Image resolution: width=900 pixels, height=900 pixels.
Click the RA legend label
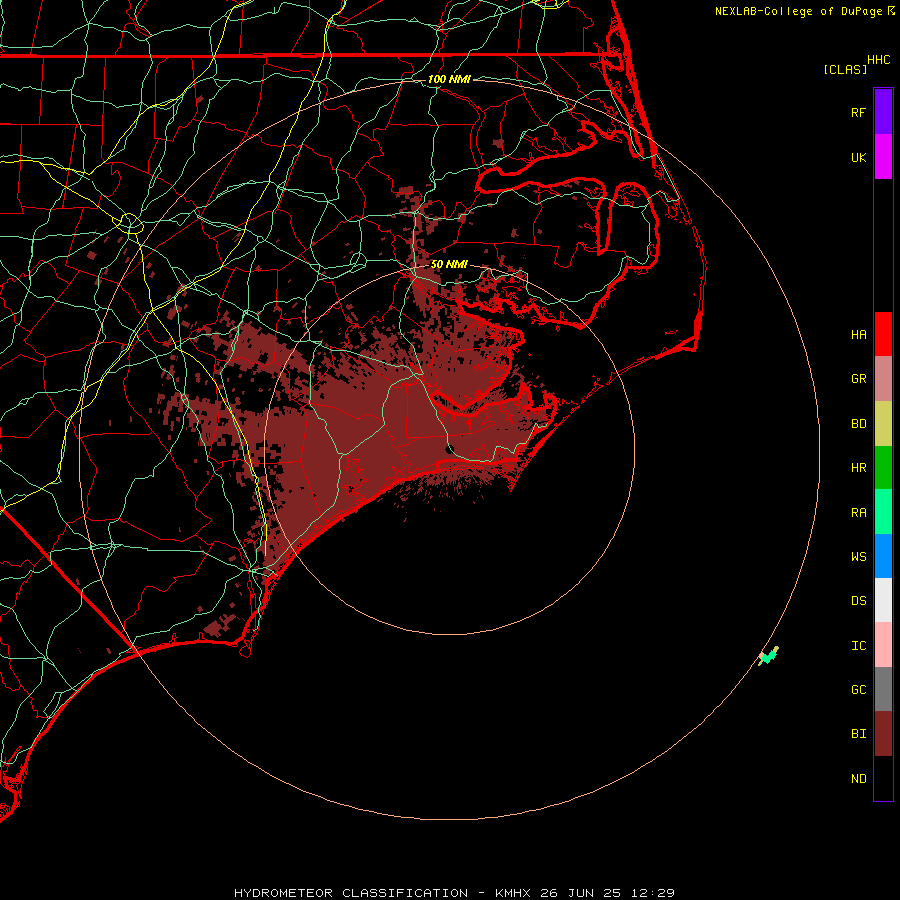[858, 512]
